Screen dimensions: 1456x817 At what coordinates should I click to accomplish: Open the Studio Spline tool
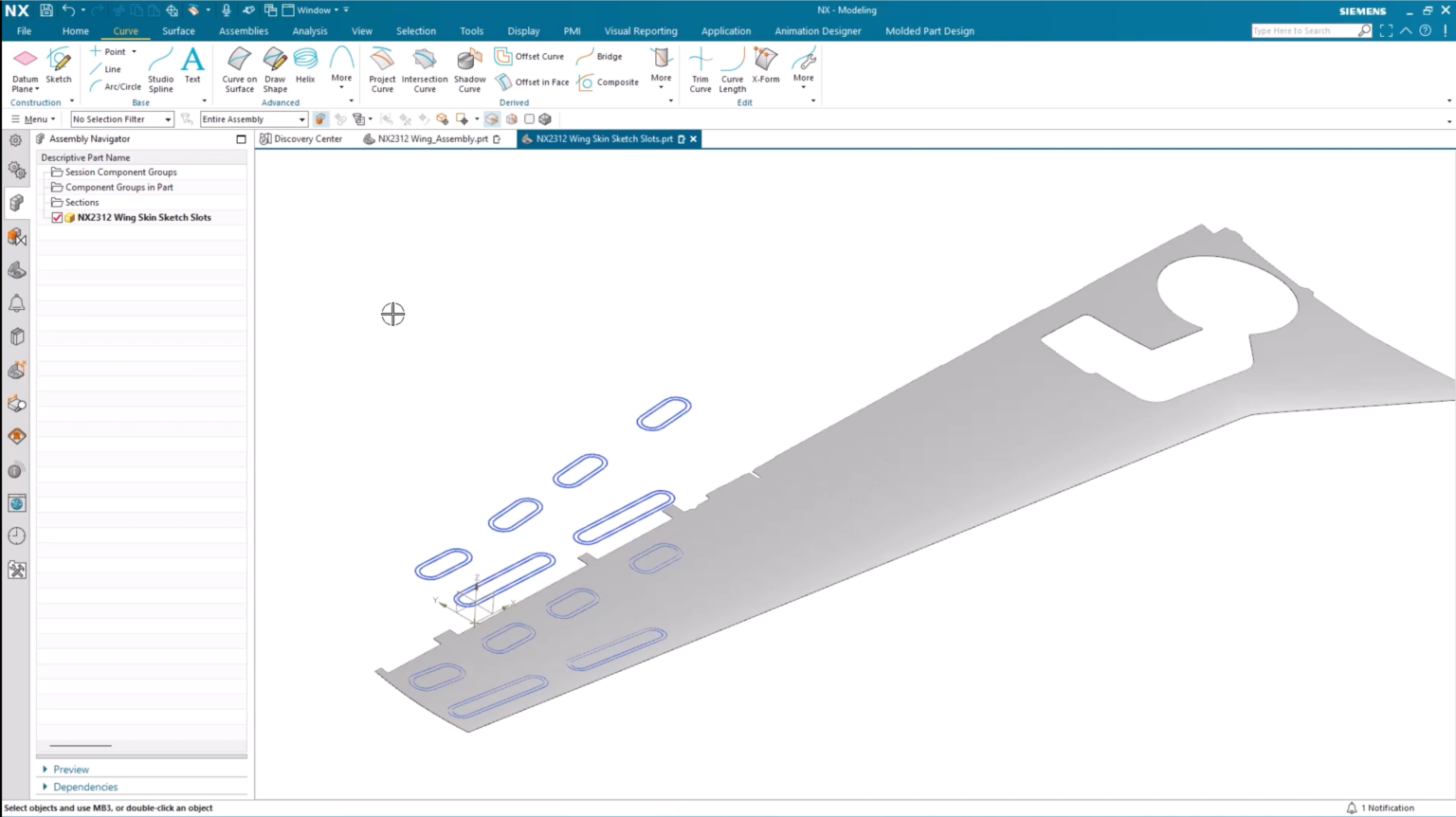click(161, 70)
